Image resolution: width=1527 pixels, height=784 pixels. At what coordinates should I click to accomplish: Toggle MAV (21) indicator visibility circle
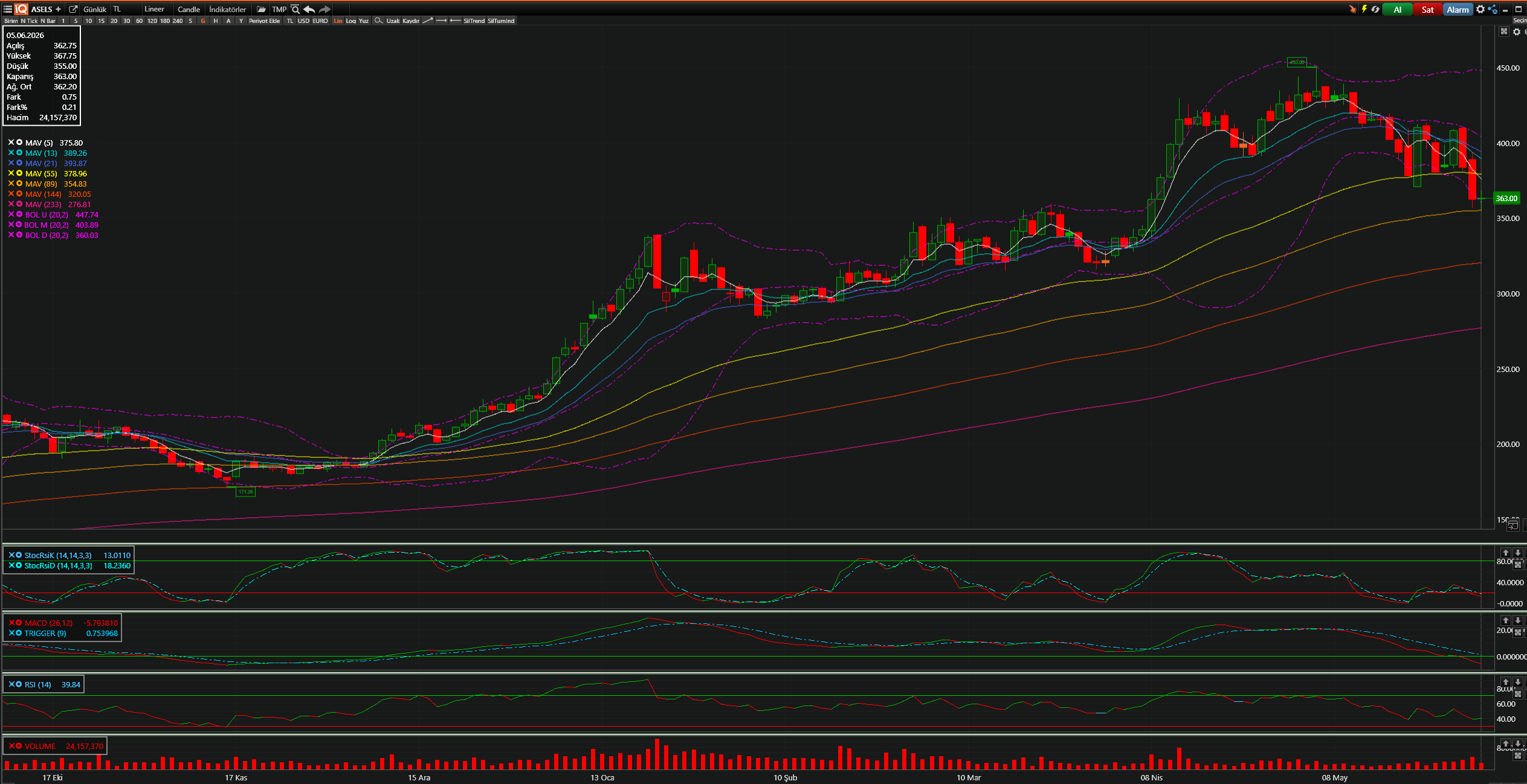pyautogui.click(x=19, y=163)
